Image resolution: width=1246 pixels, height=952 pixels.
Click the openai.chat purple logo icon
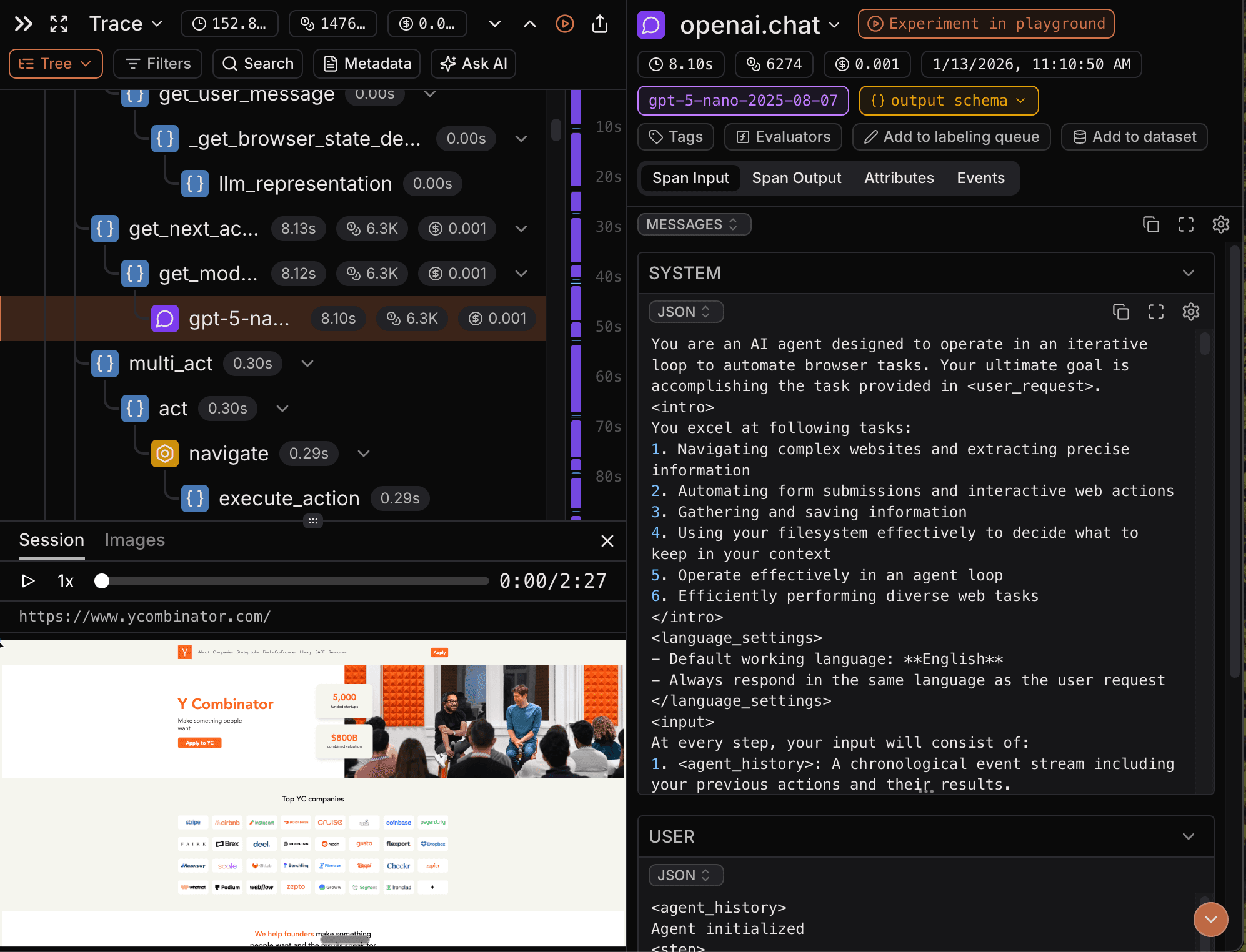(650, 24)
